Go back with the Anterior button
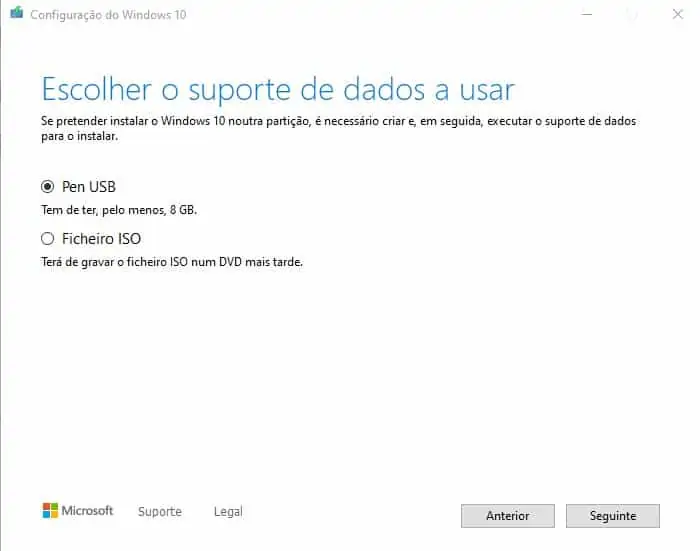700x551 pixels. [x=508, y=516]
